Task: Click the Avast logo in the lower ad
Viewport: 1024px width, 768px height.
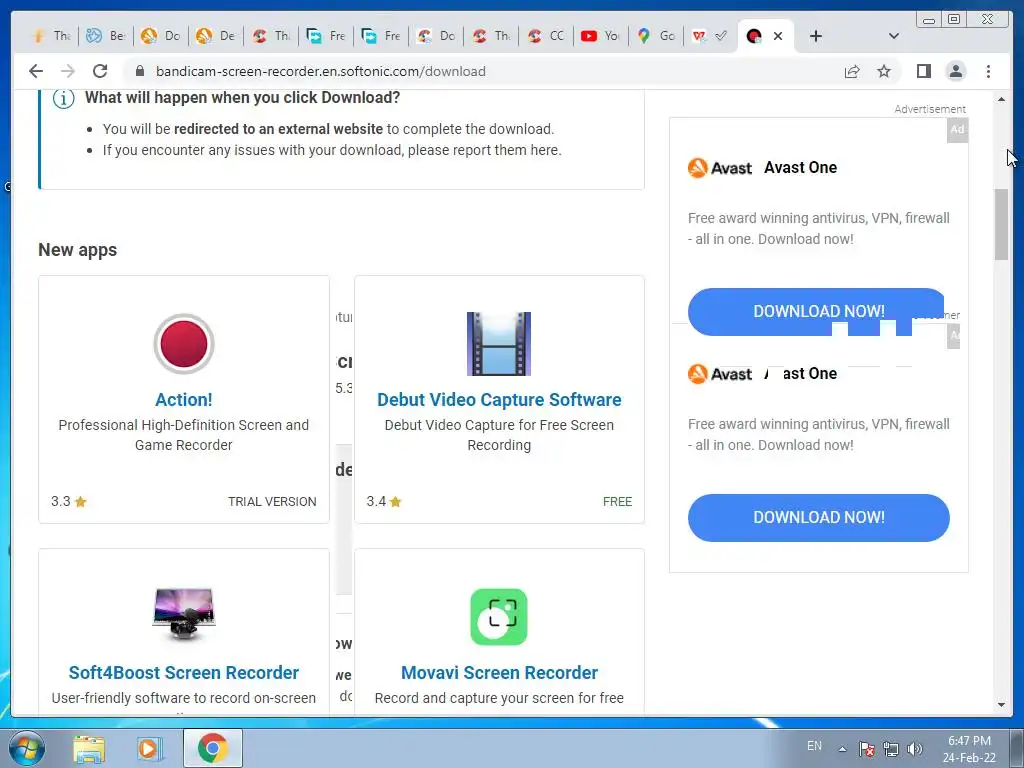Action: [720, 374]
